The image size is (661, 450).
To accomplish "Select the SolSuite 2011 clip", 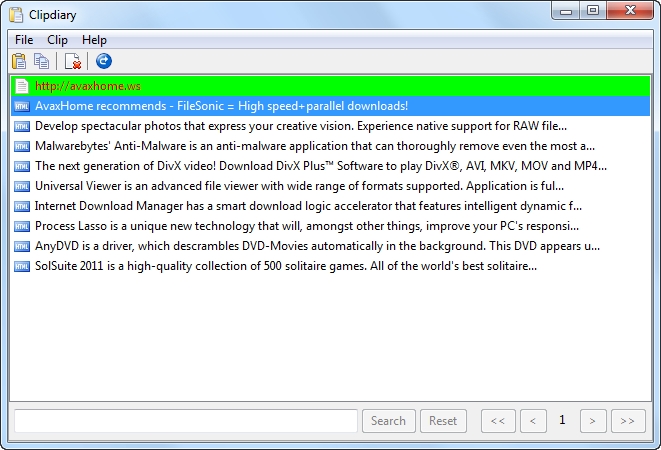I will [330, 266].
